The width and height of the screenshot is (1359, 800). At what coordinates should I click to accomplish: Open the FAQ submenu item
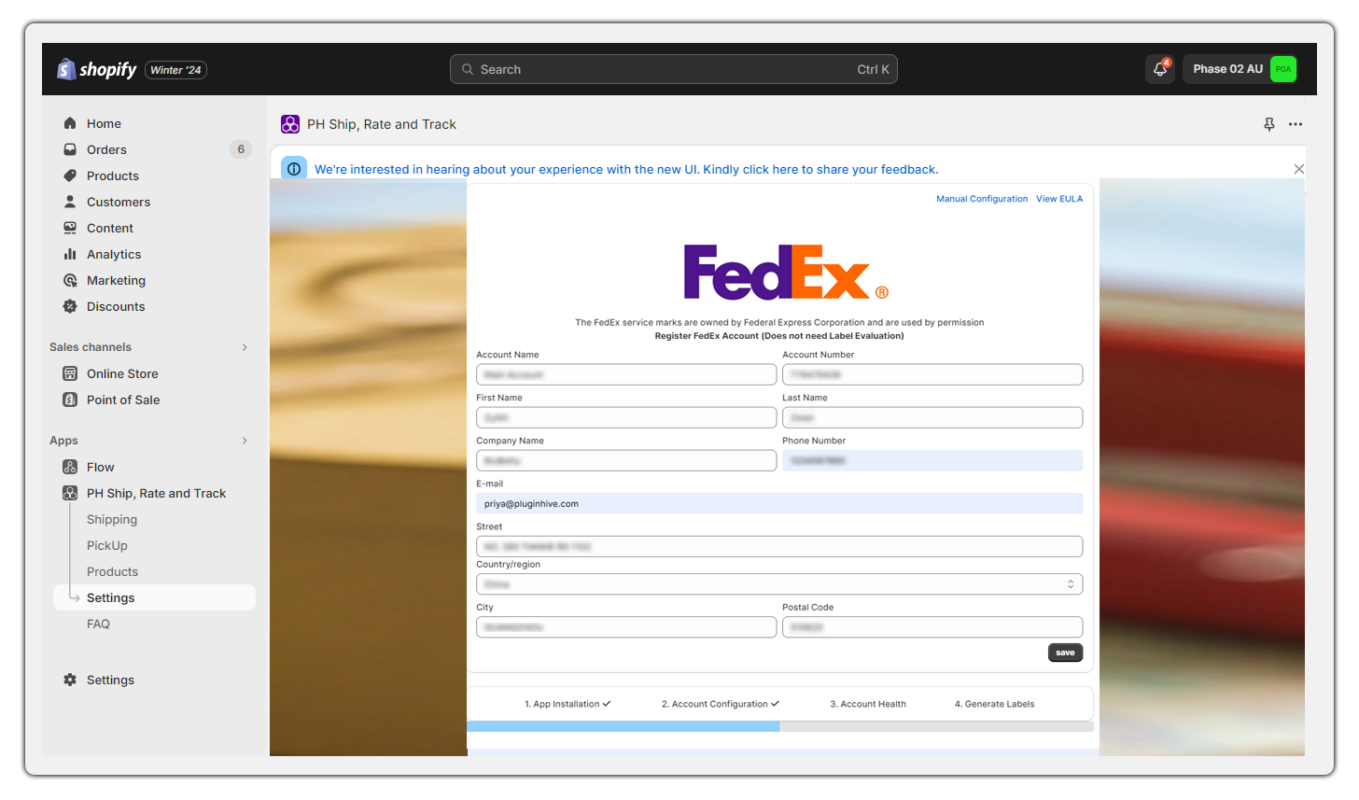click(98, 623)
